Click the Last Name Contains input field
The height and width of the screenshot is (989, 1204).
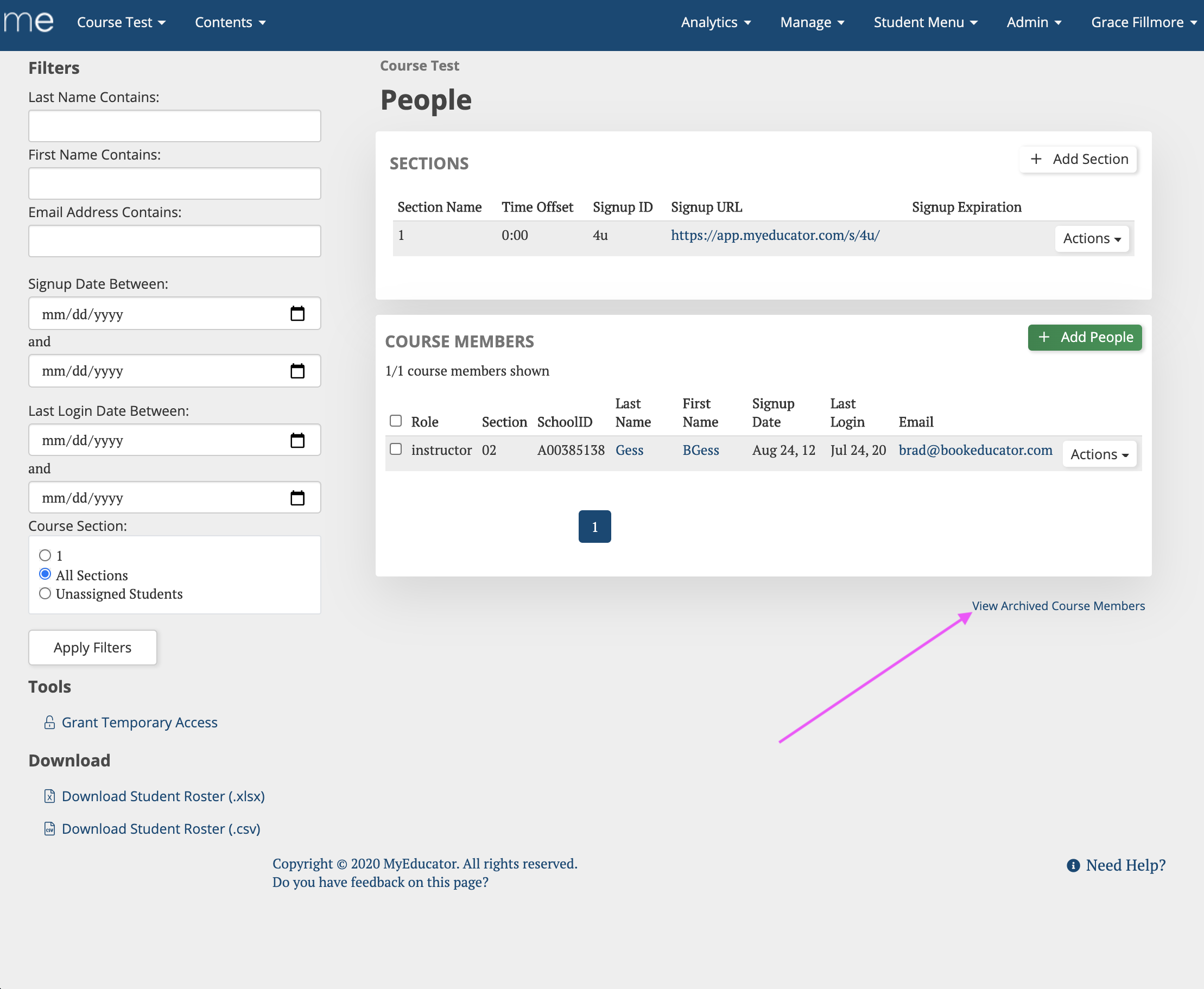(174, 126)
